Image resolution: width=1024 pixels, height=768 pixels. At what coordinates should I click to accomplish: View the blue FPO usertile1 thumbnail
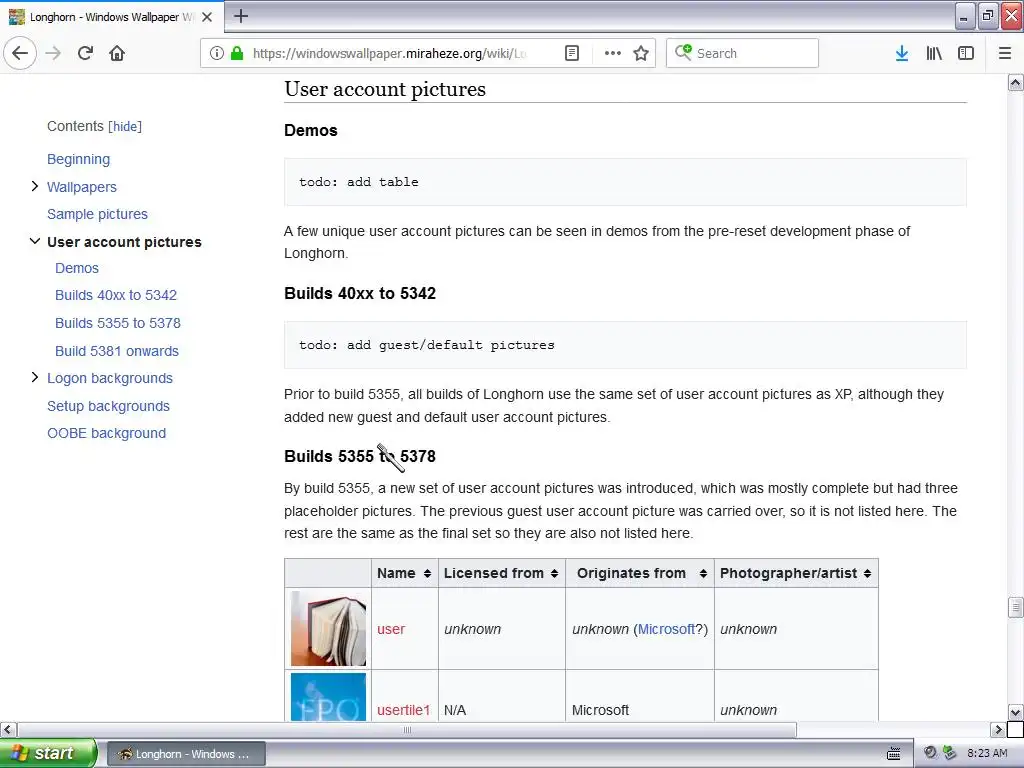328,697
